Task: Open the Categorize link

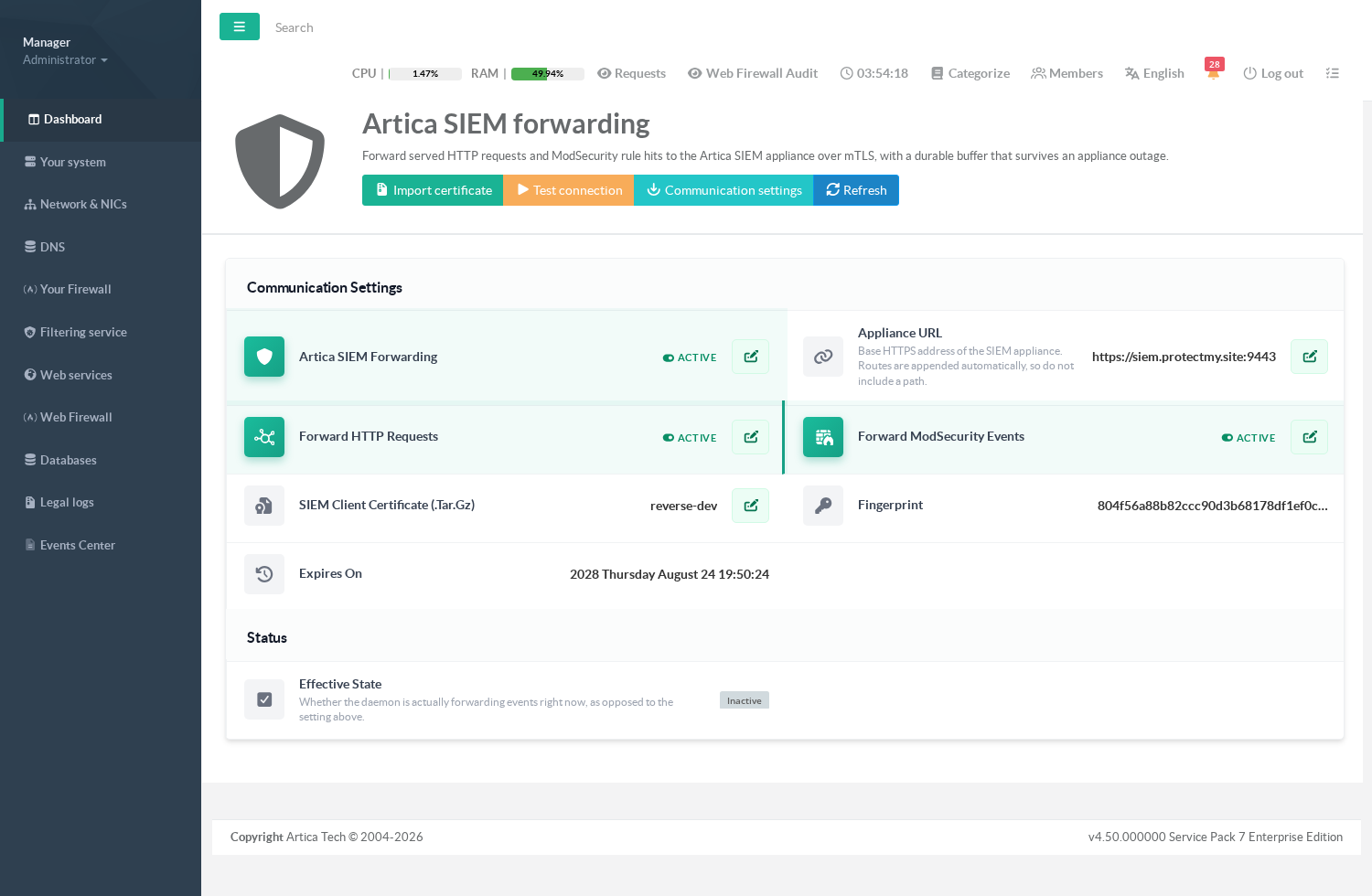Action: pyautogui.click(x=970, y=73)
